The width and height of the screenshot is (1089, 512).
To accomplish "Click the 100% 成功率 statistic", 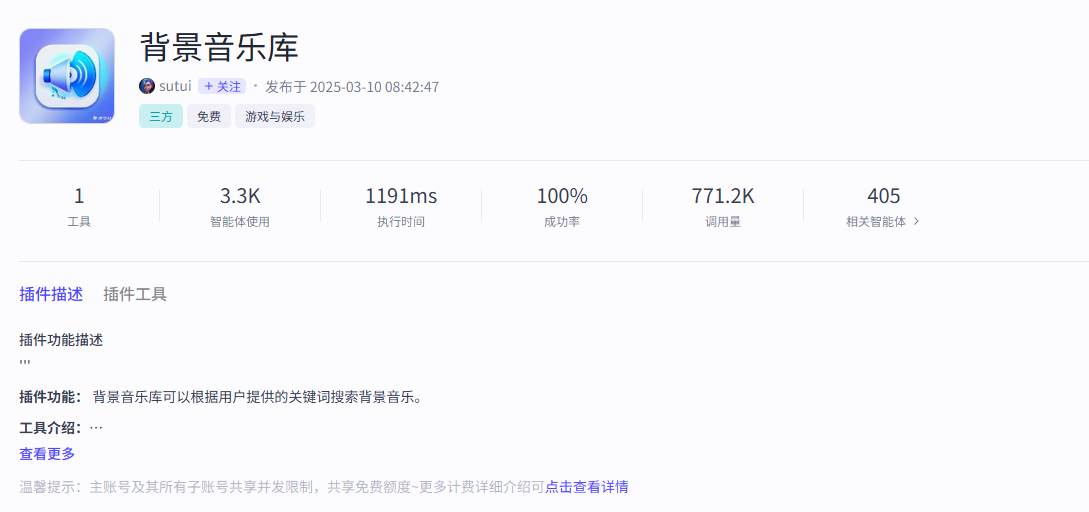I will tap(562, 206).
